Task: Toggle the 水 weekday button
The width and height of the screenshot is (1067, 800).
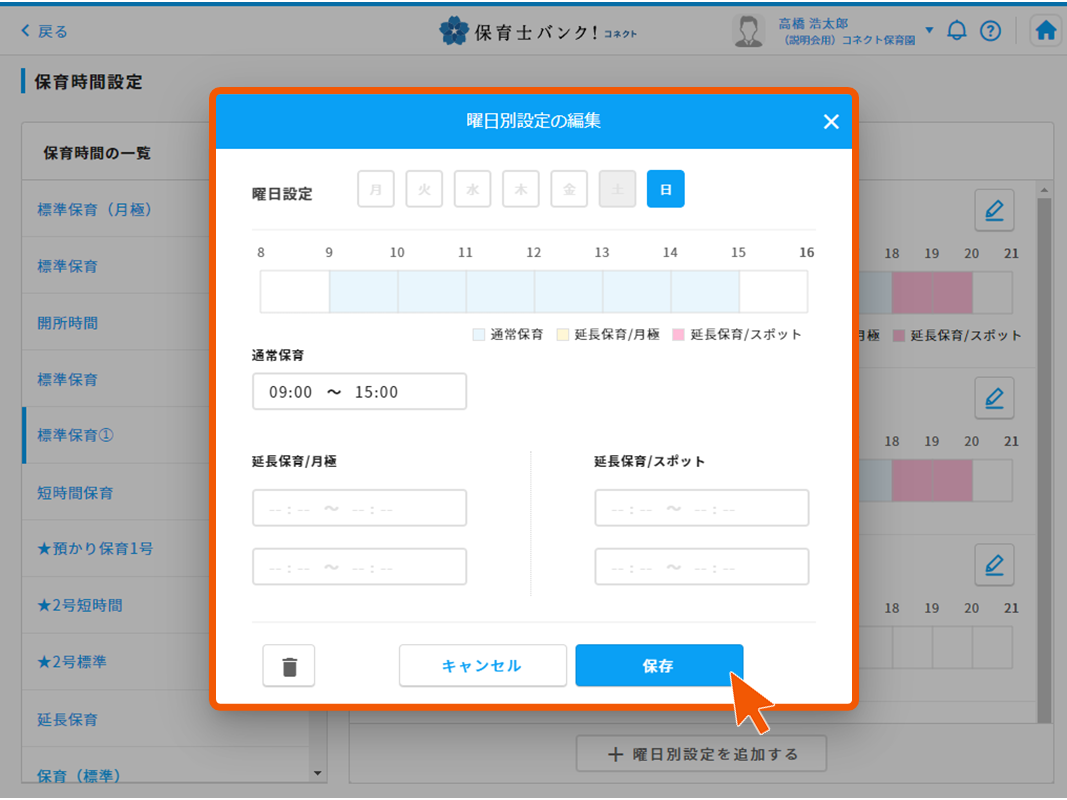Action: (472, 189)
